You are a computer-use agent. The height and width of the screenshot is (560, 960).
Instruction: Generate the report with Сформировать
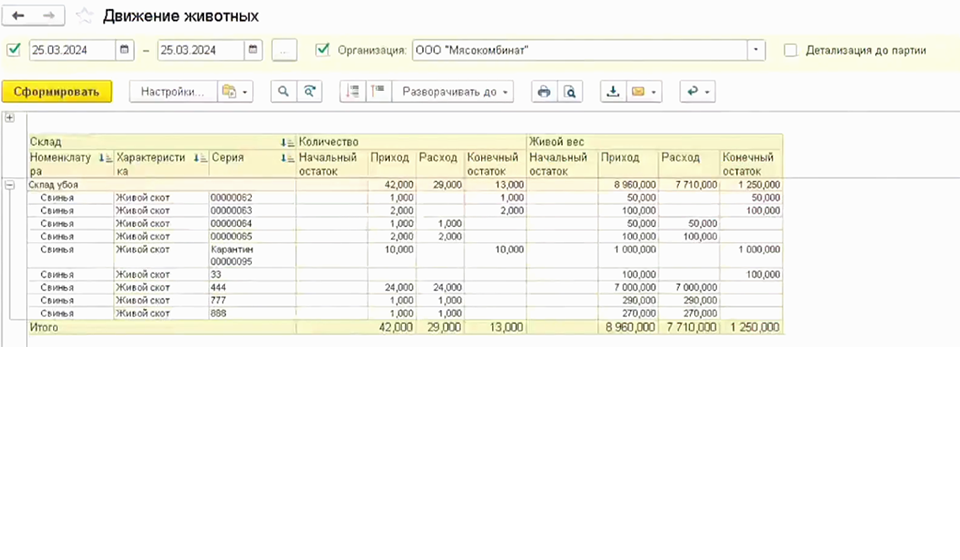pyautogui.click(x=57, y=92)
